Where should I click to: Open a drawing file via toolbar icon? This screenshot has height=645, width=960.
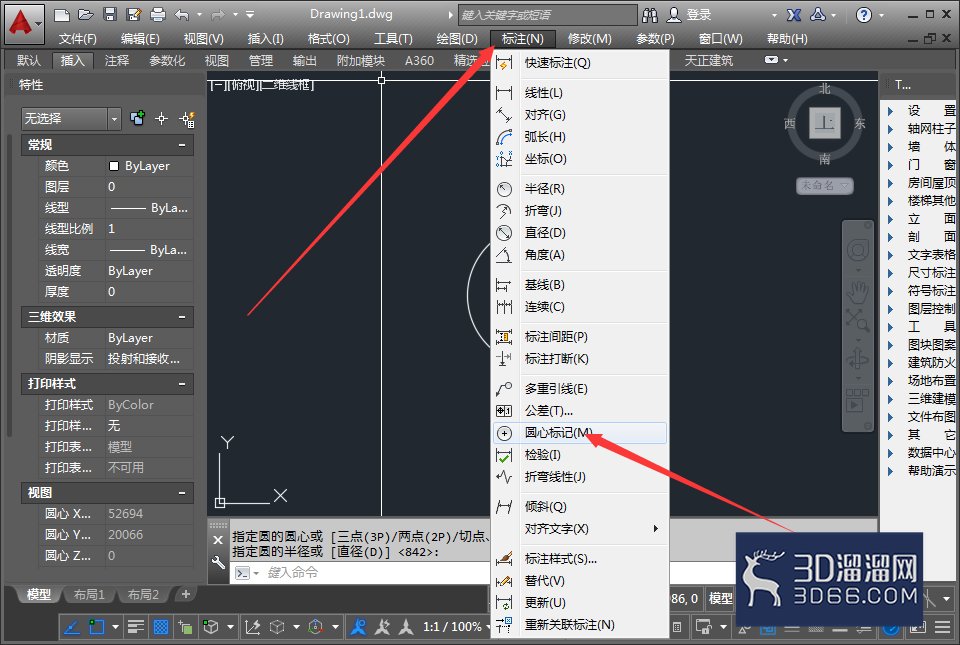point(86,14)
